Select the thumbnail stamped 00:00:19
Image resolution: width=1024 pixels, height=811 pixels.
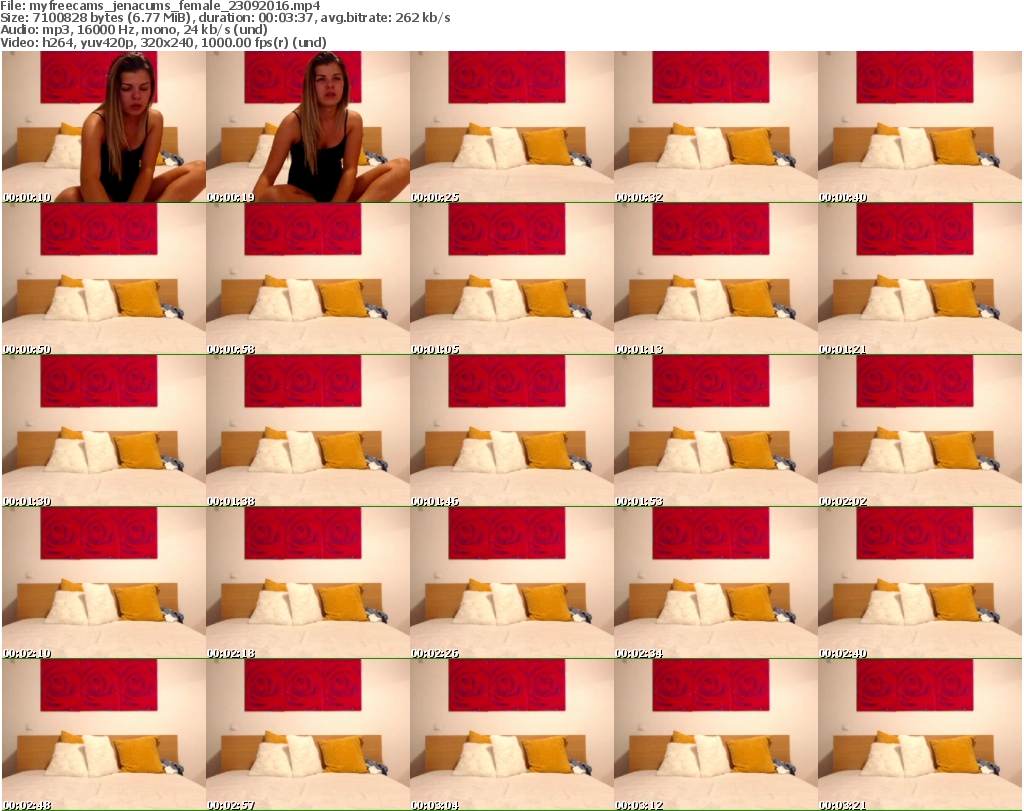(308, 127)
